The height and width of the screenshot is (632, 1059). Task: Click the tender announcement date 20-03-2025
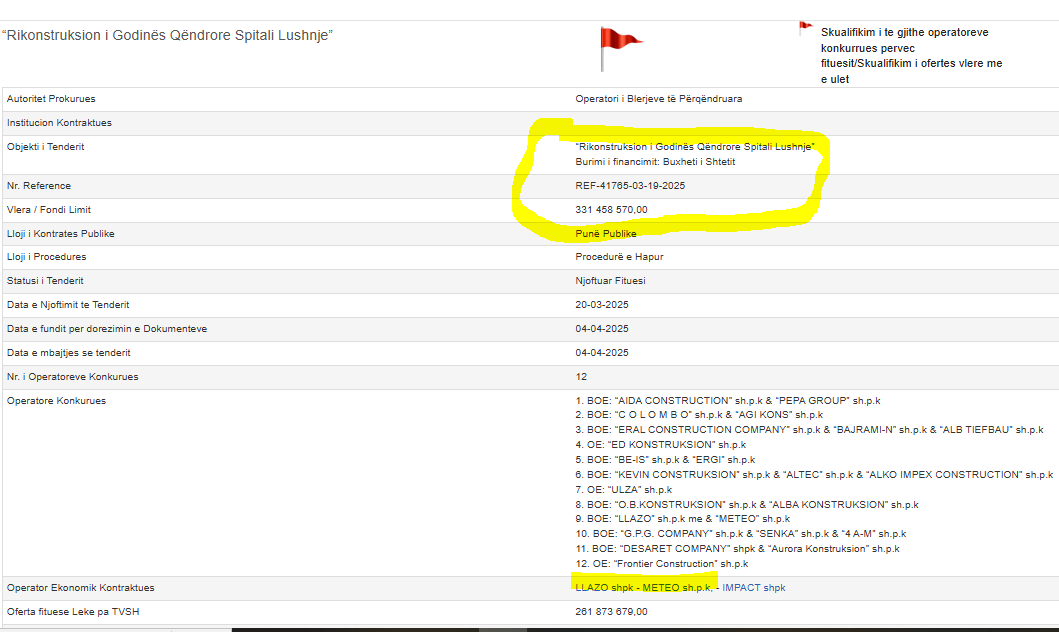tap(602, 305)
